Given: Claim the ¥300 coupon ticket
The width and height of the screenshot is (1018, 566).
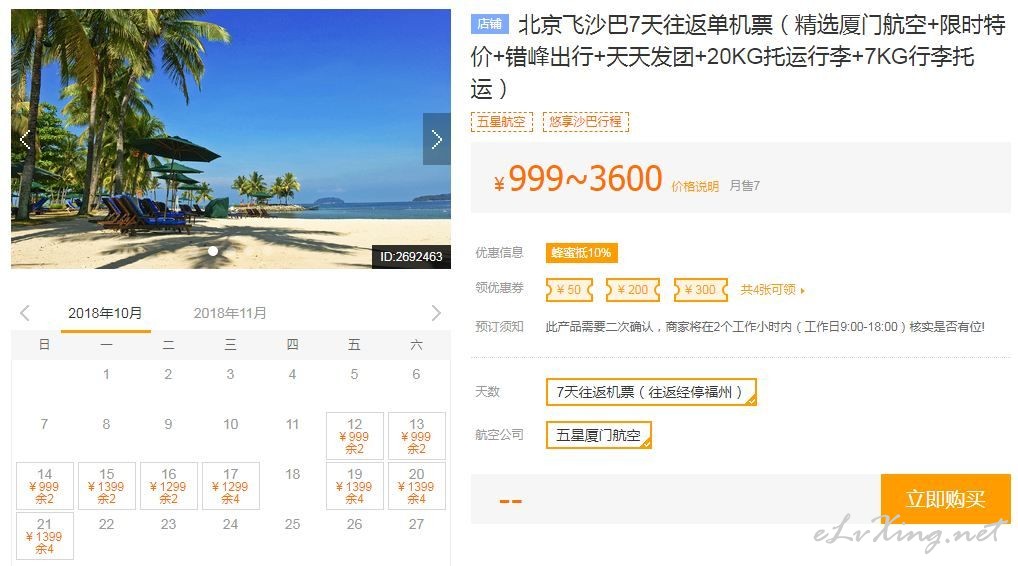Looking at the screenshot, I should 701,290.
